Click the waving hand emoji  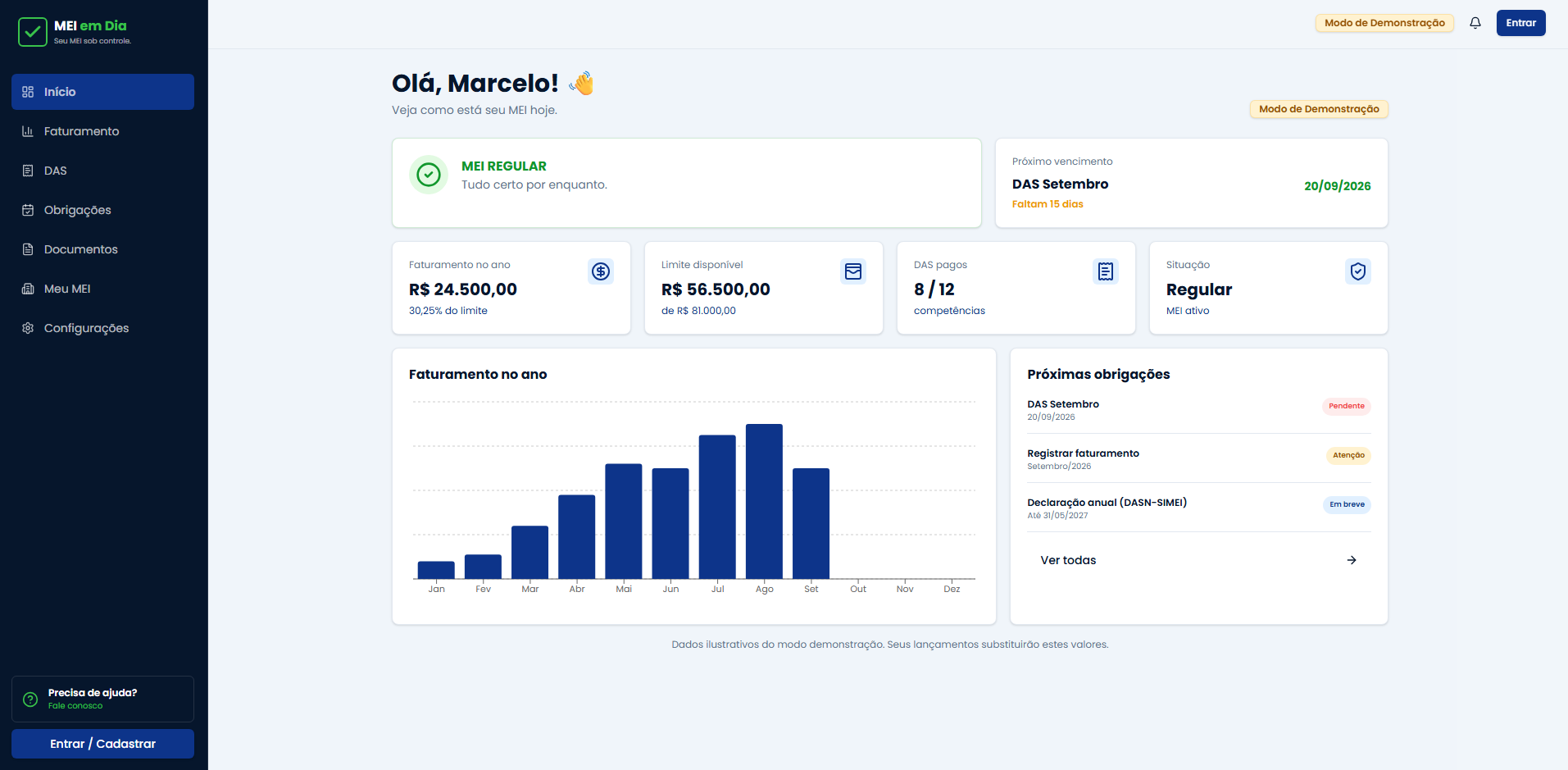click(581, 83)
